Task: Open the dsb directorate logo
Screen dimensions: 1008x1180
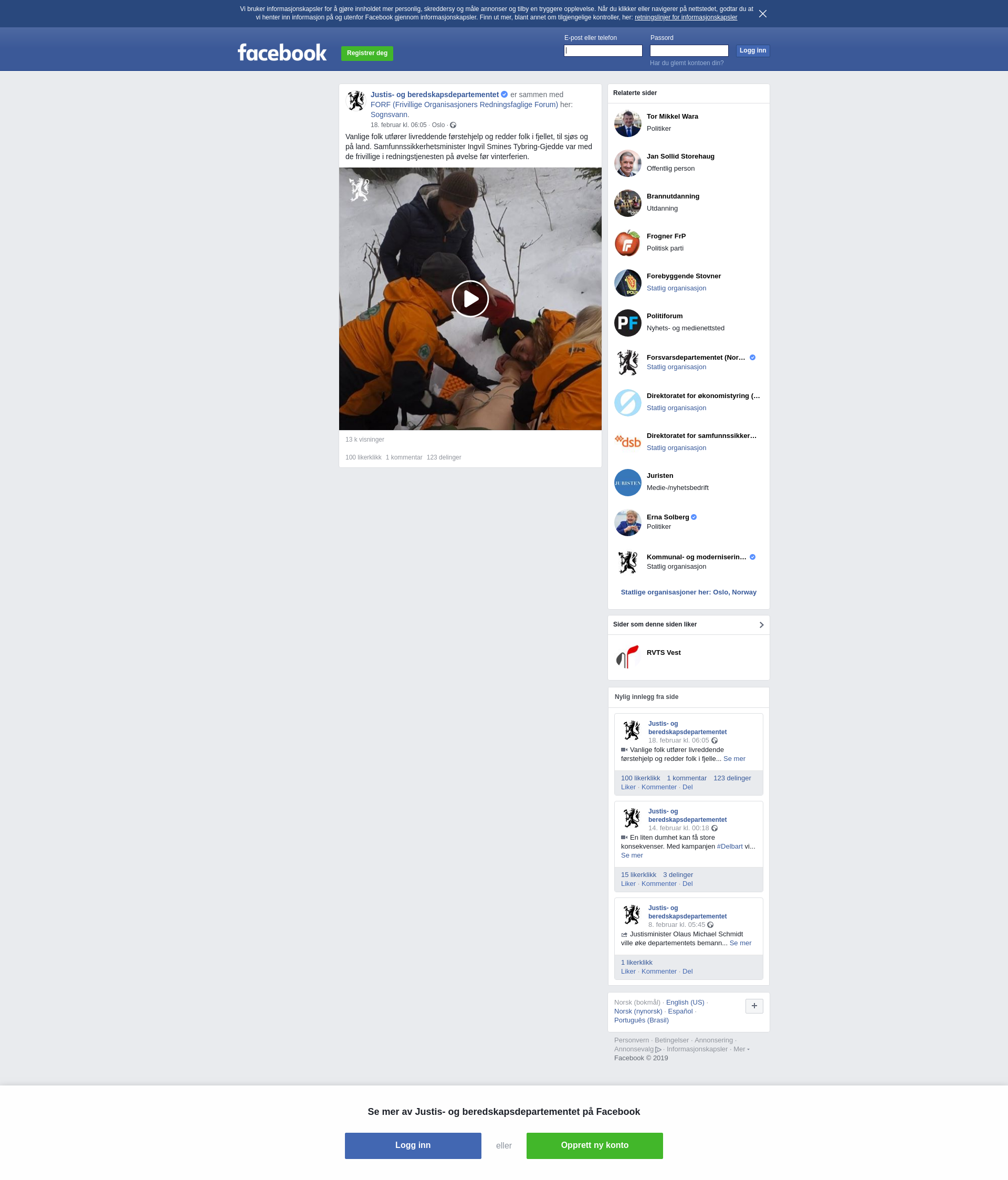Action: (x=627, y=443)
